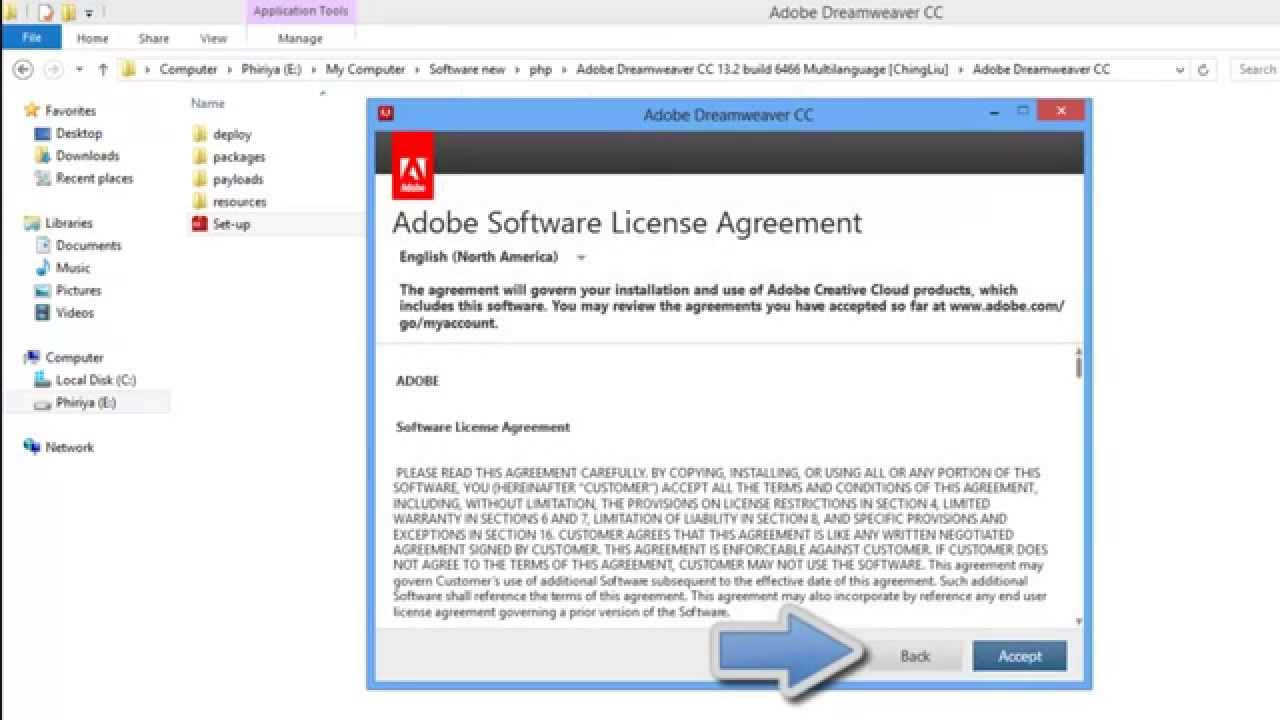
Task: Click the license text scrollbar thumb
Action: coord(1078,366)
